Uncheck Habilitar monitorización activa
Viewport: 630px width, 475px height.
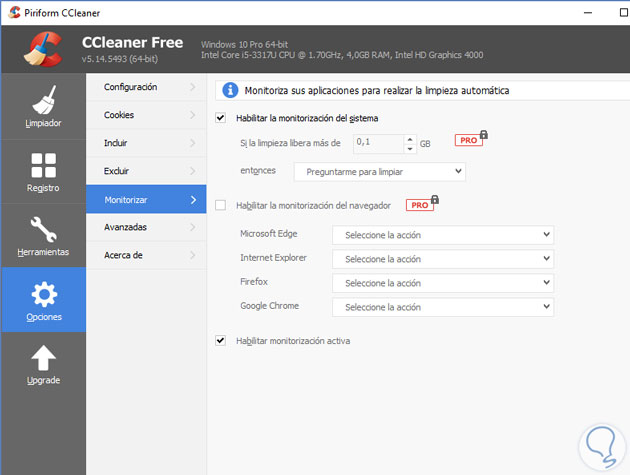tap(221, 340)
